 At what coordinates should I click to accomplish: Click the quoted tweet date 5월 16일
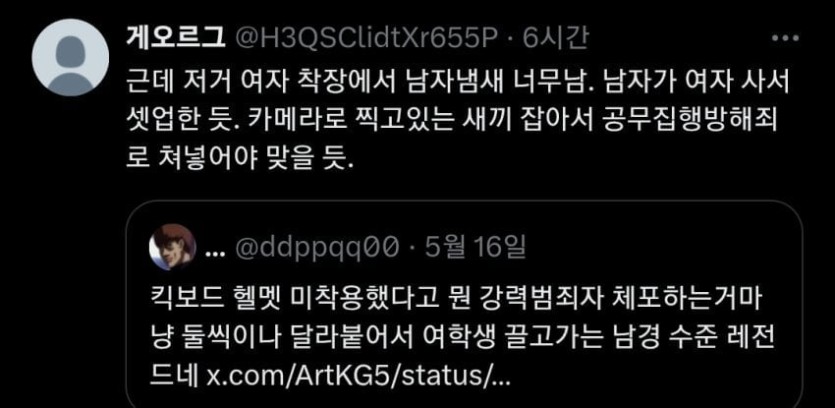point(476,247)
